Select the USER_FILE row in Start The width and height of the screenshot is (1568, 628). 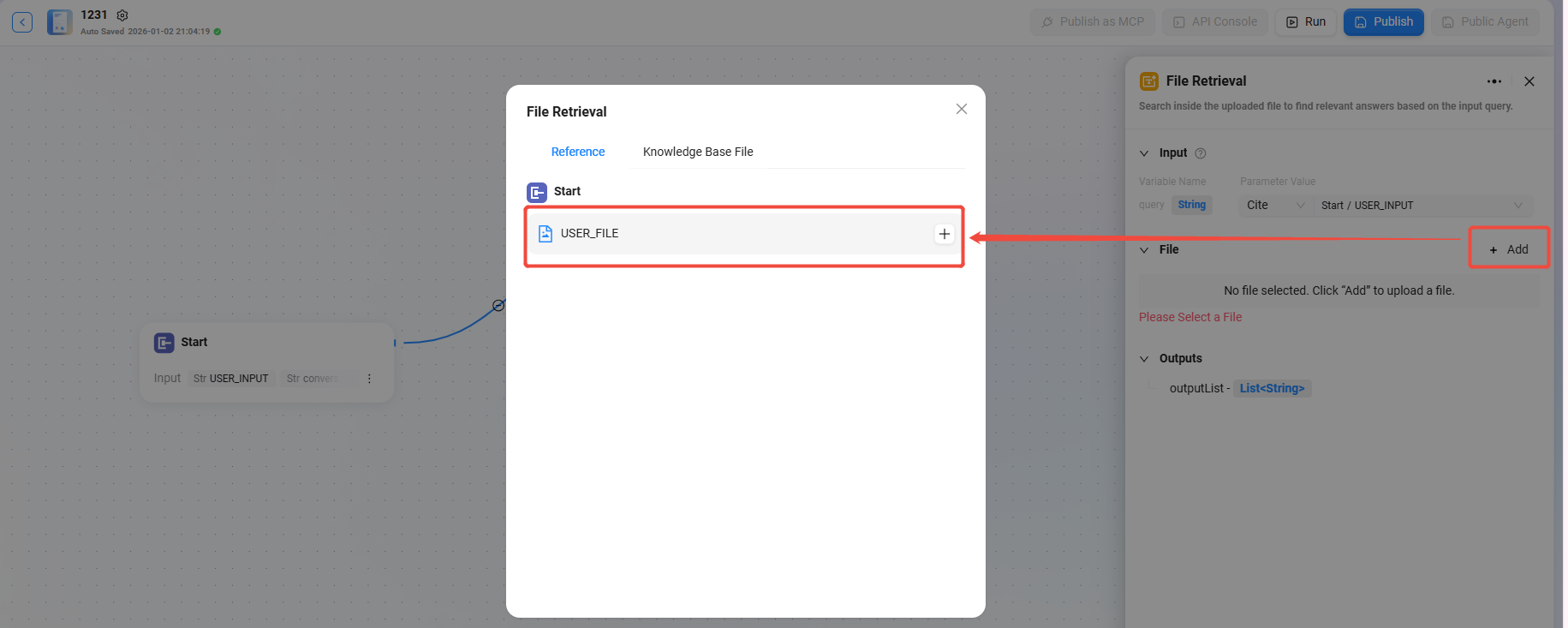tap(728, 234)
